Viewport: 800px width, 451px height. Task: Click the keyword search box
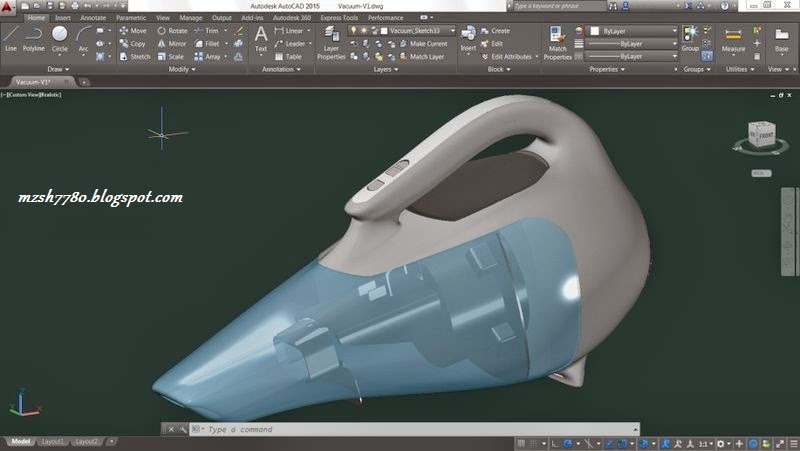point(559,6)
